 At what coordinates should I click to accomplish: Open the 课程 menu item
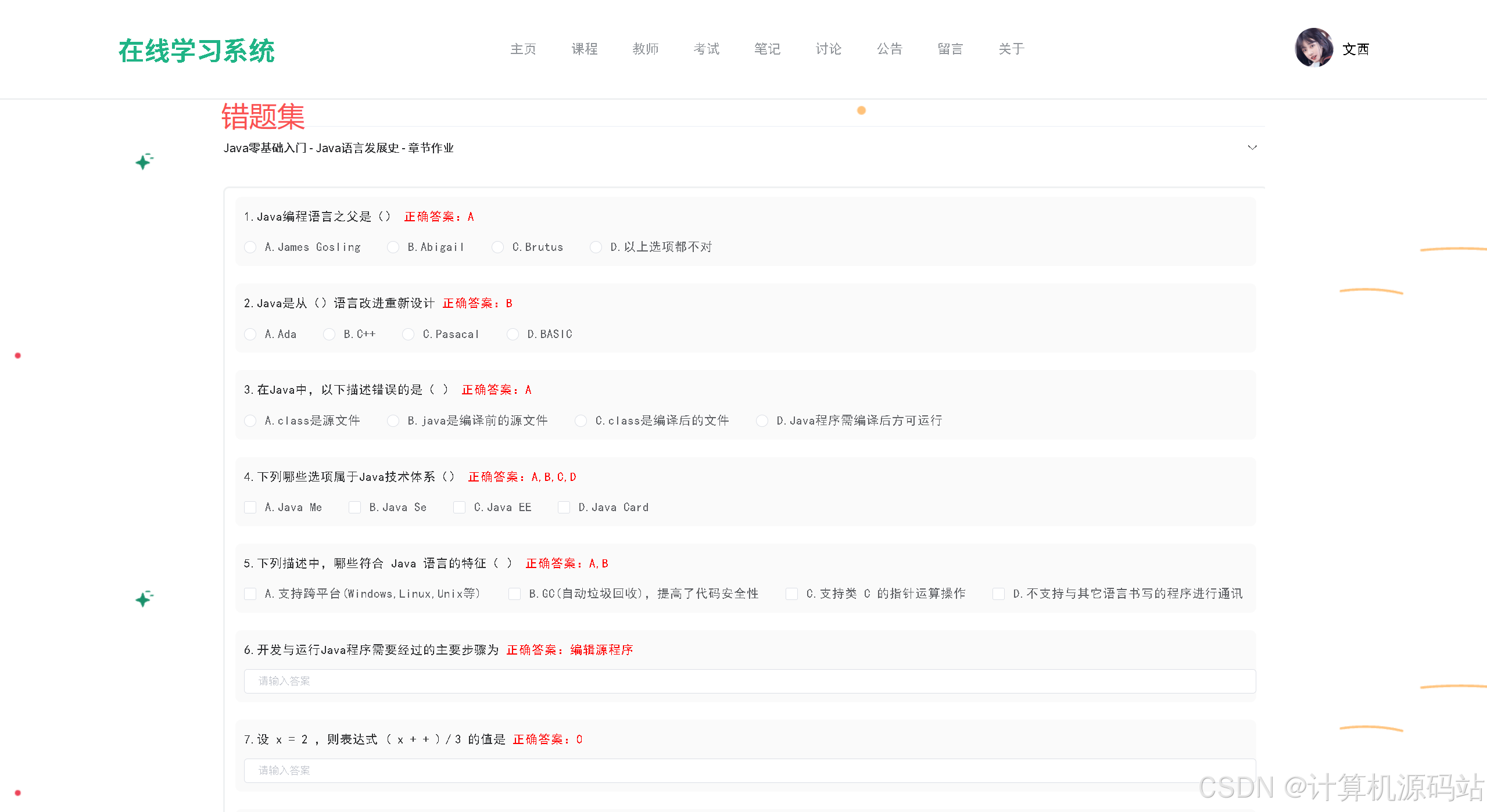pyautogui.click(x=584, y=49)
